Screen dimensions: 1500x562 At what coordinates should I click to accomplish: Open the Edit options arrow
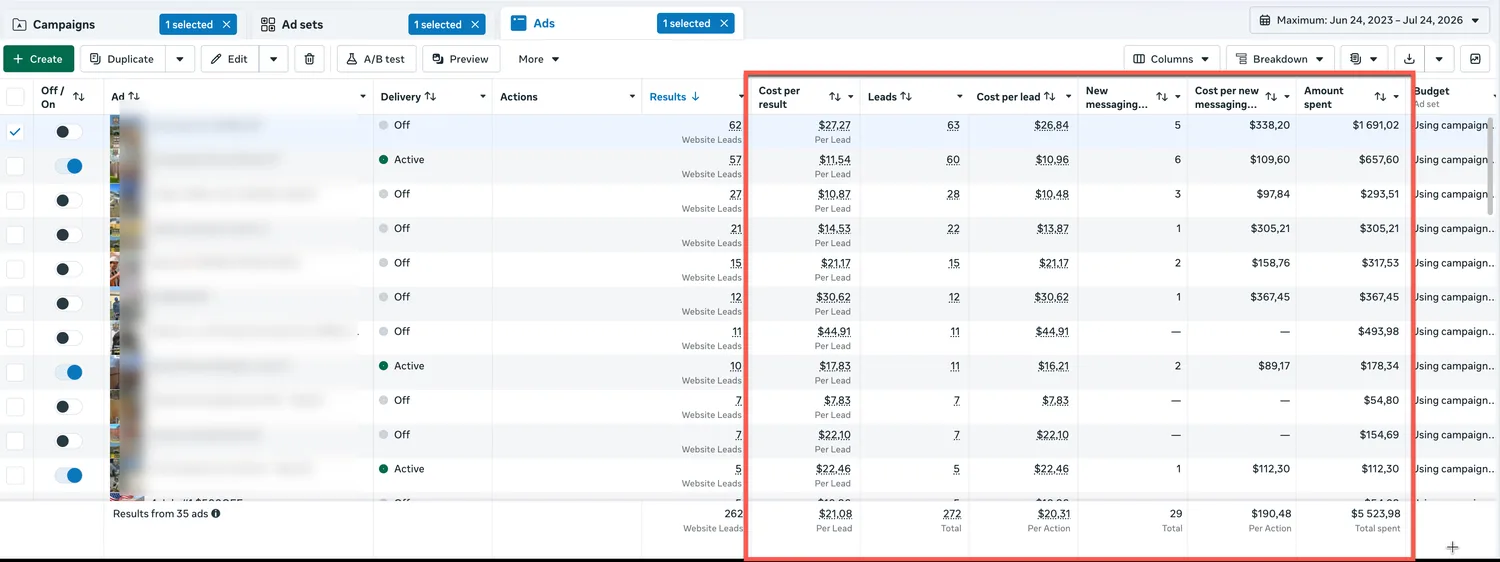(x=274, y=59)
